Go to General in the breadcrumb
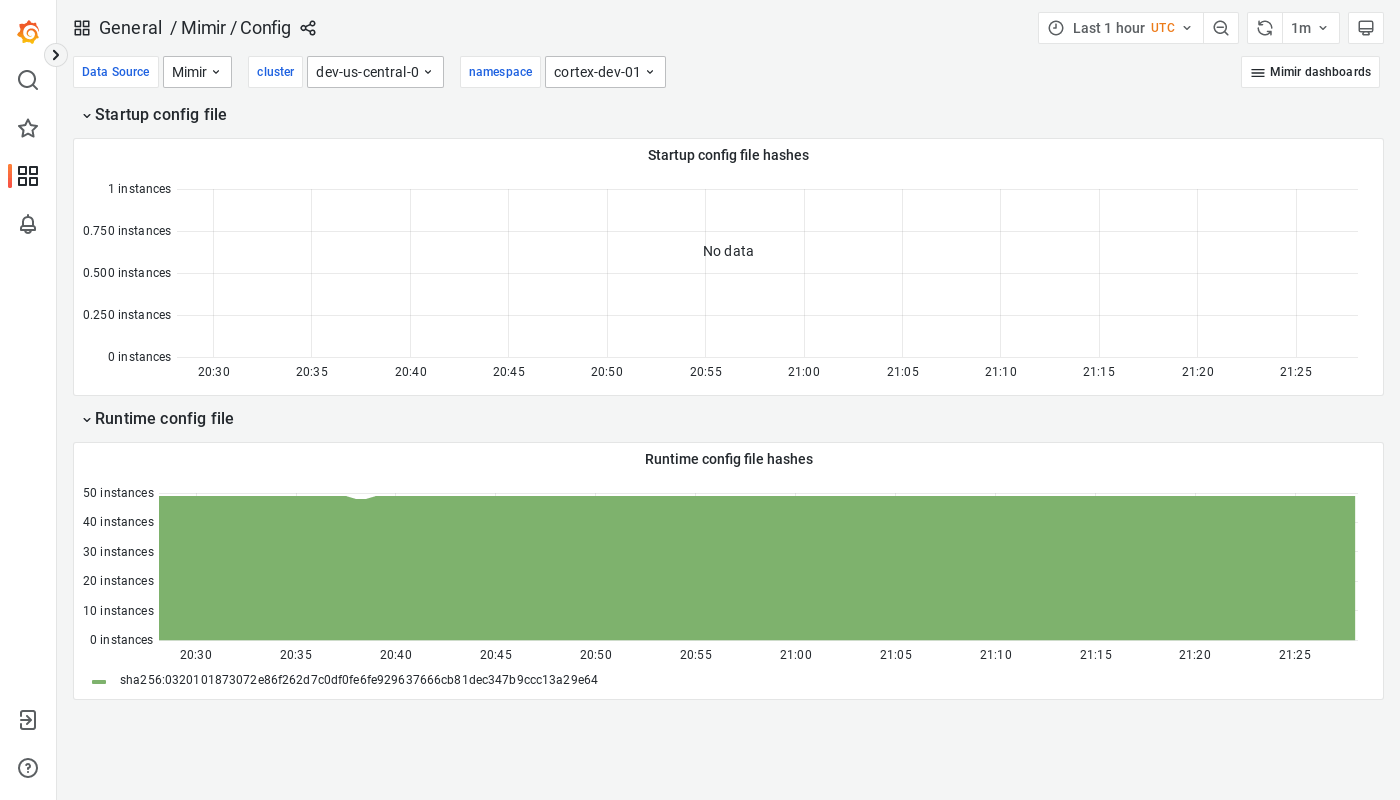Screen dimensions: 1400x800 (x=131, y=28)
